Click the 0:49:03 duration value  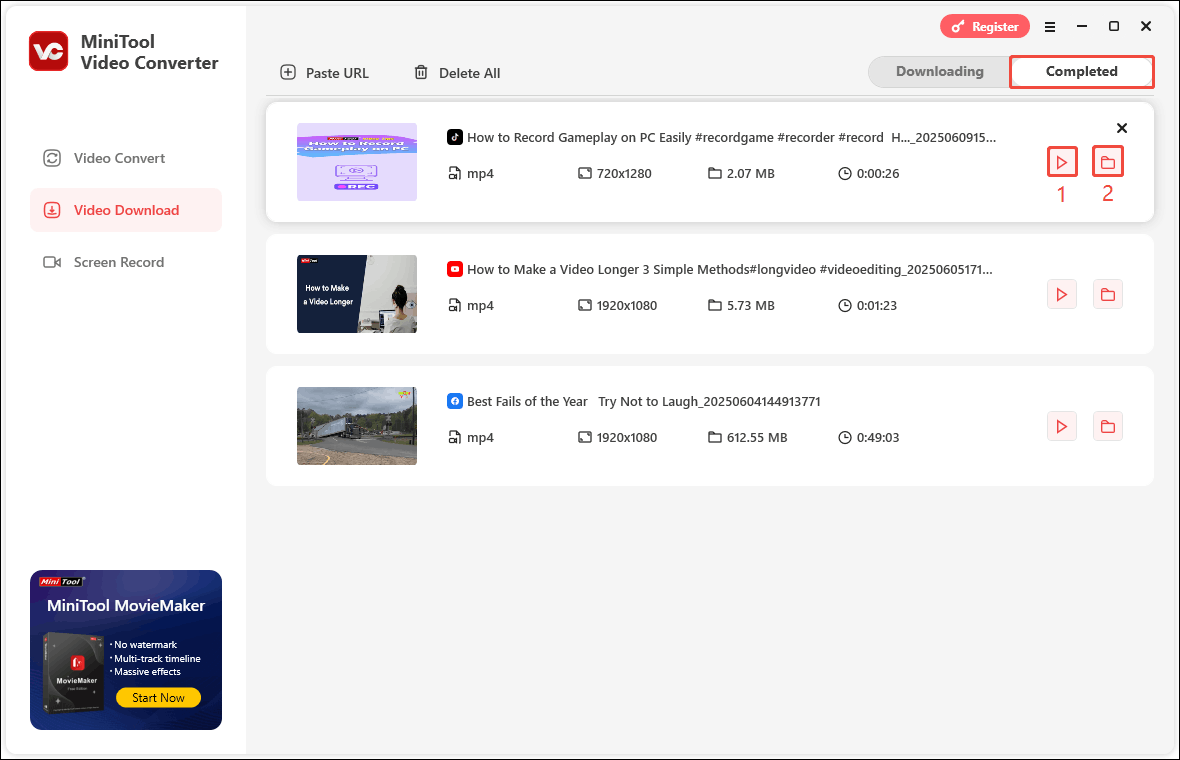(877, 438)
